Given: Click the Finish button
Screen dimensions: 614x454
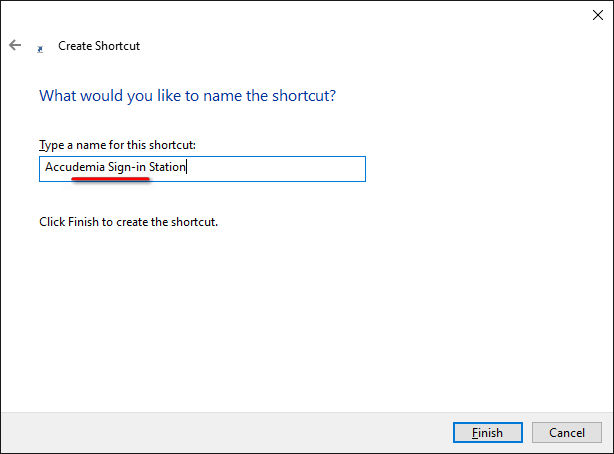Looking at the screenshot, I should pos(488,432).
